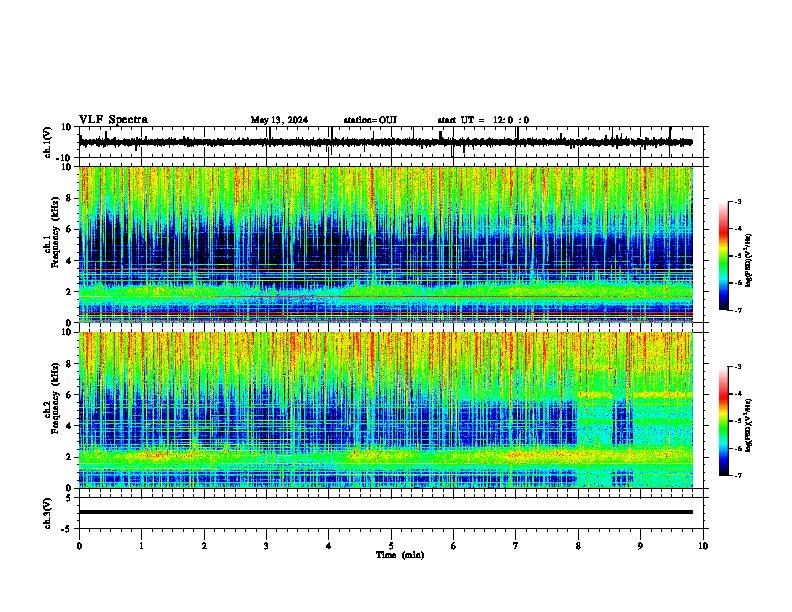792x612 pixels.
Task: Click the "station=OUI" header label
Action: tap(370, 120)
